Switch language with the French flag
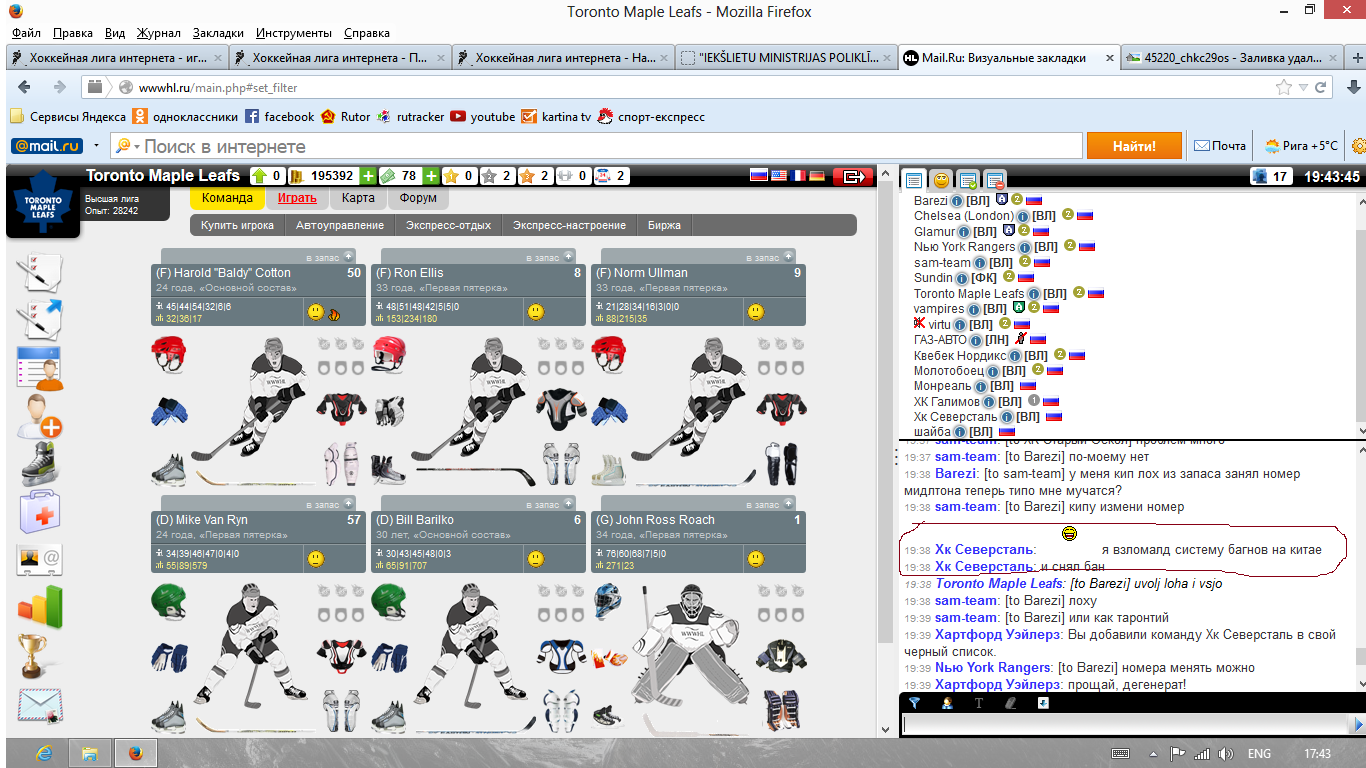1366x768 pixels. 797,176
